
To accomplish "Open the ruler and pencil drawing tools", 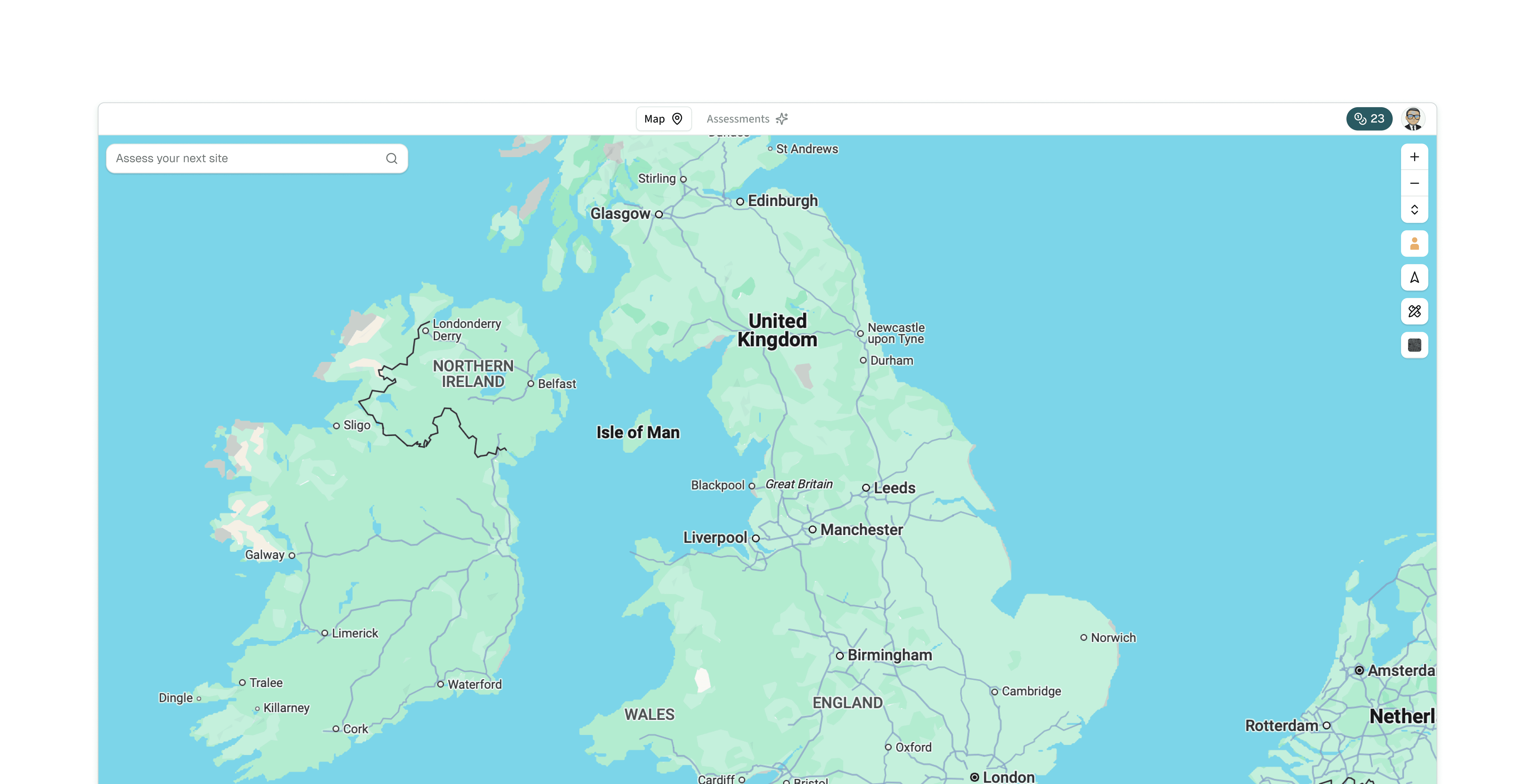I will [x=1414, y=311].
